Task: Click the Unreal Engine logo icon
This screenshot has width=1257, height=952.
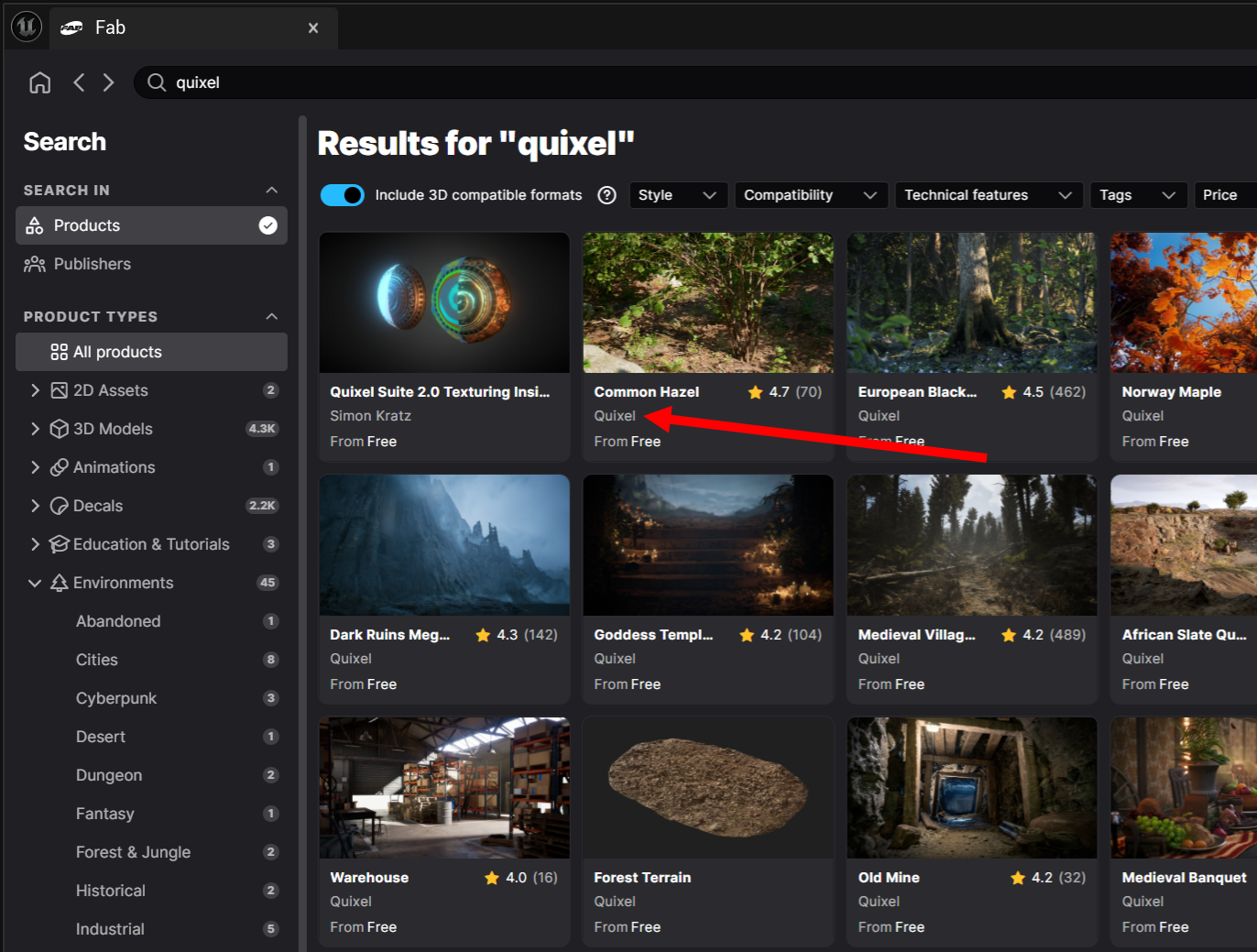Action: (27, 27)
